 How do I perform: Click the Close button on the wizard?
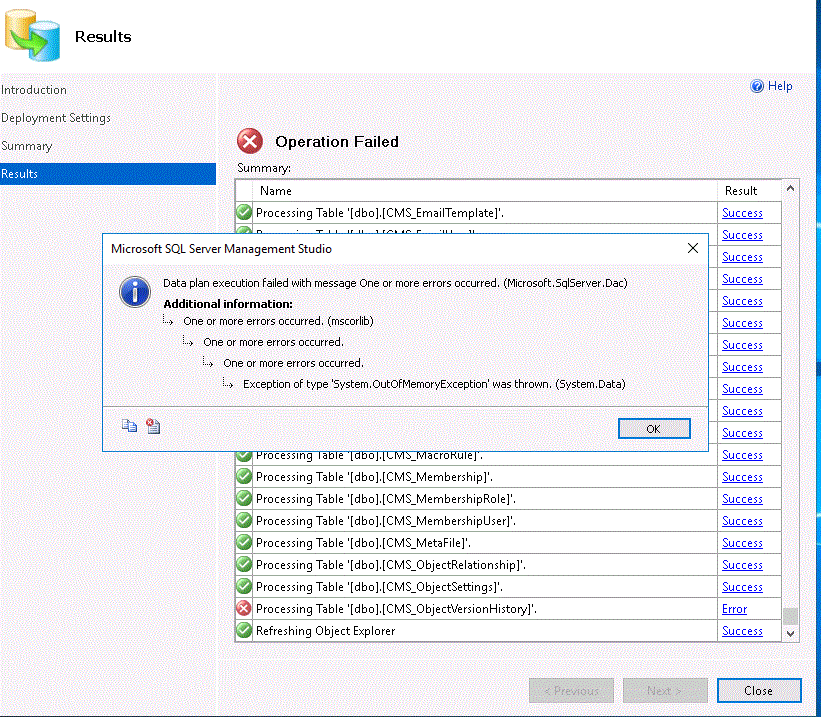[x=759, y=690]
